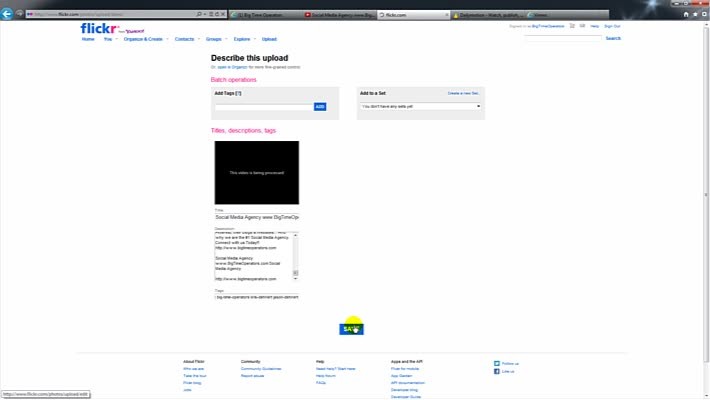Stop loading with the address bar X
Image resolution: width=710 pixels, height=400 pixels.
(223, 14)
